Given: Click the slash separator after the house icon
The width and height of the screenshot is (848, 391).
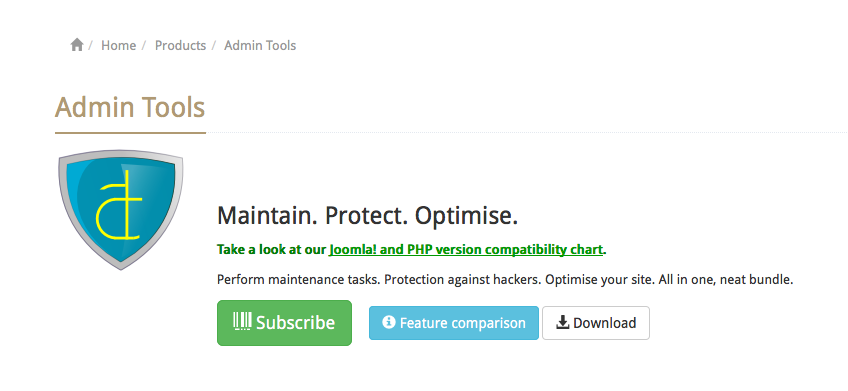Looking at the screenshot, I should 91,45.
